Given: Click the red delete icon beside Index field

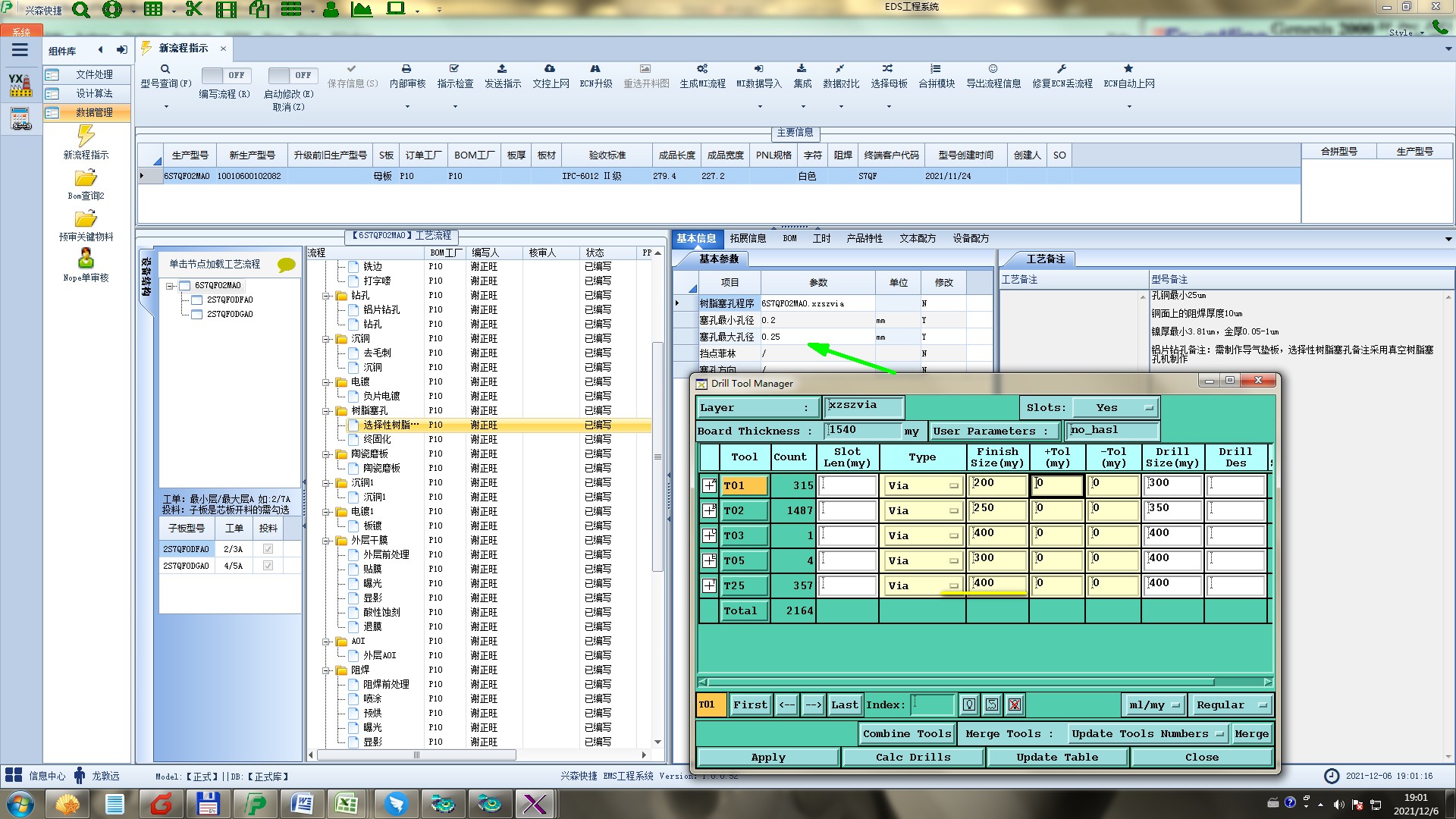Looking at the screenshot, I should [1014, 704].
